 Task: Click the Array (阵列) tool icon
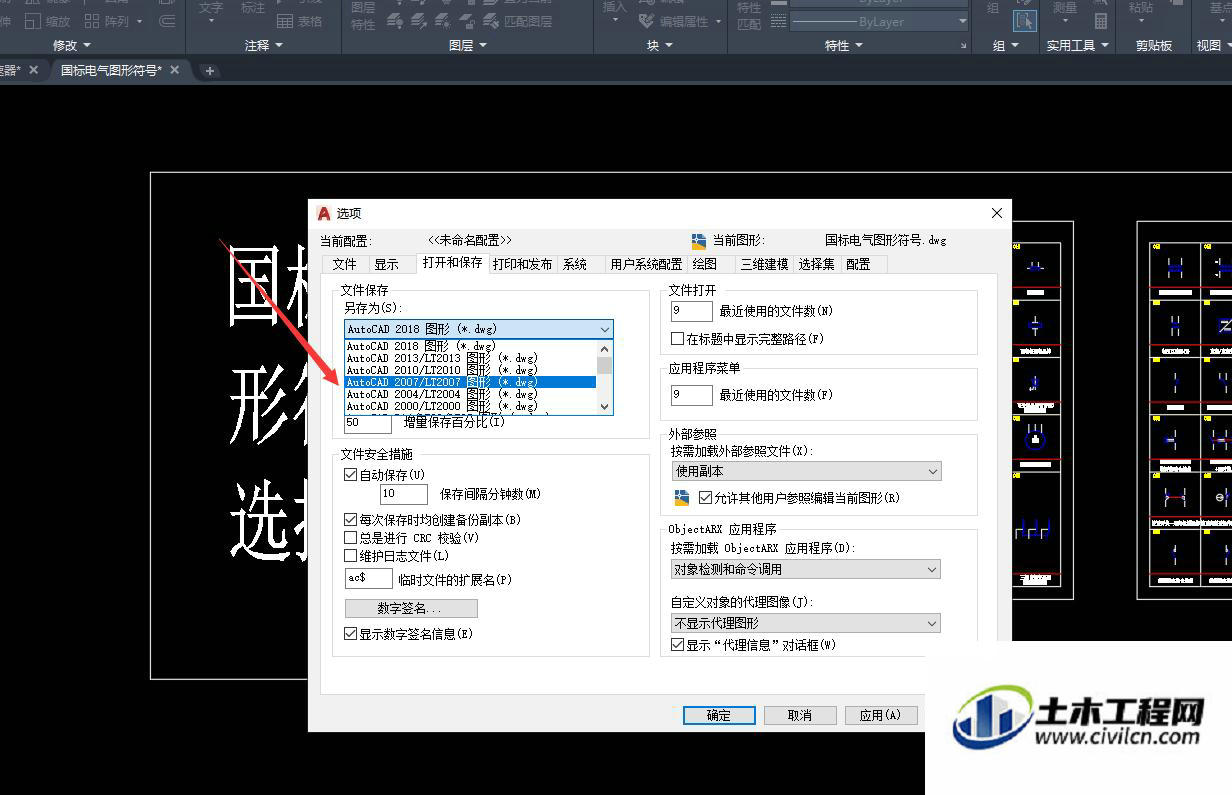(x=92, y=20)
